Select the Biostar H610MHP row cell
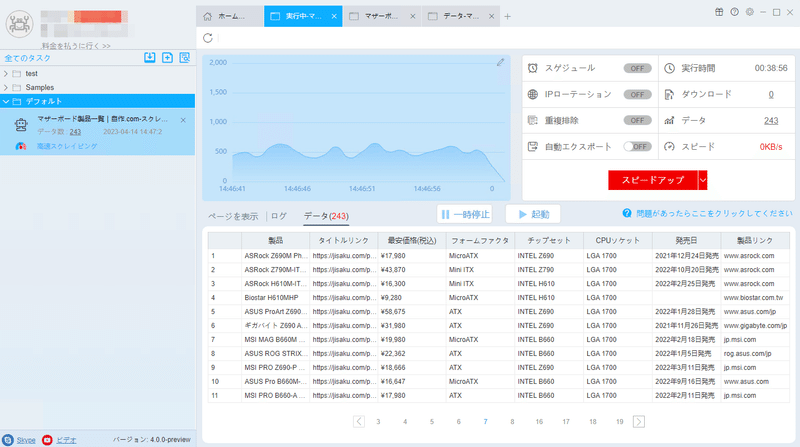This screenshot has height=447, width=800. pos(276,297)
